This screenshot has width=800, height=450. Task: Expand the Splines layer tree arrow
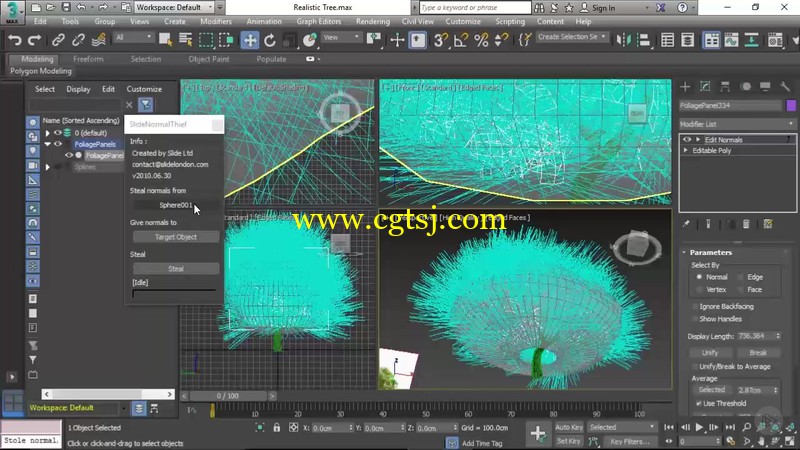click(x=47, y=167)
